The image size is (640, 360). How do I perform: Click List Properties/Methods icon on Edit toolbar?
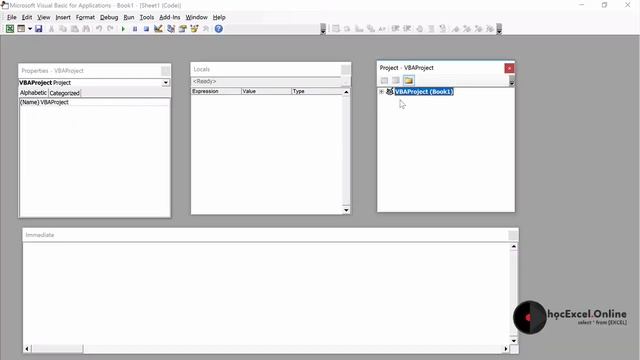(336, 29)
